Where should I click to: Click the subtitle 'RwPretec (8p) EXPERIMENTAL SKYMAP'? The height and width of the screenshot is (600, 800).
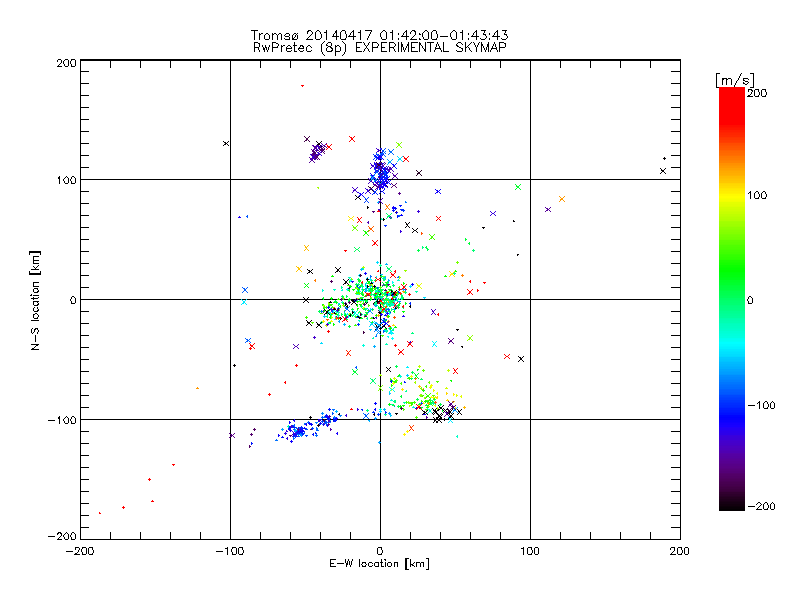tap(380, 48)
